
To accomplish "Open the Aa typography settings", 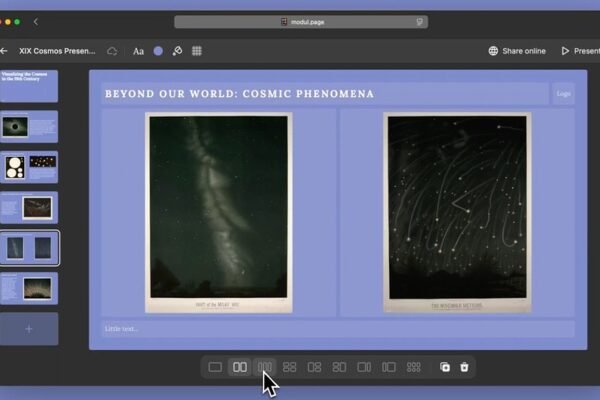I will 139,51.
